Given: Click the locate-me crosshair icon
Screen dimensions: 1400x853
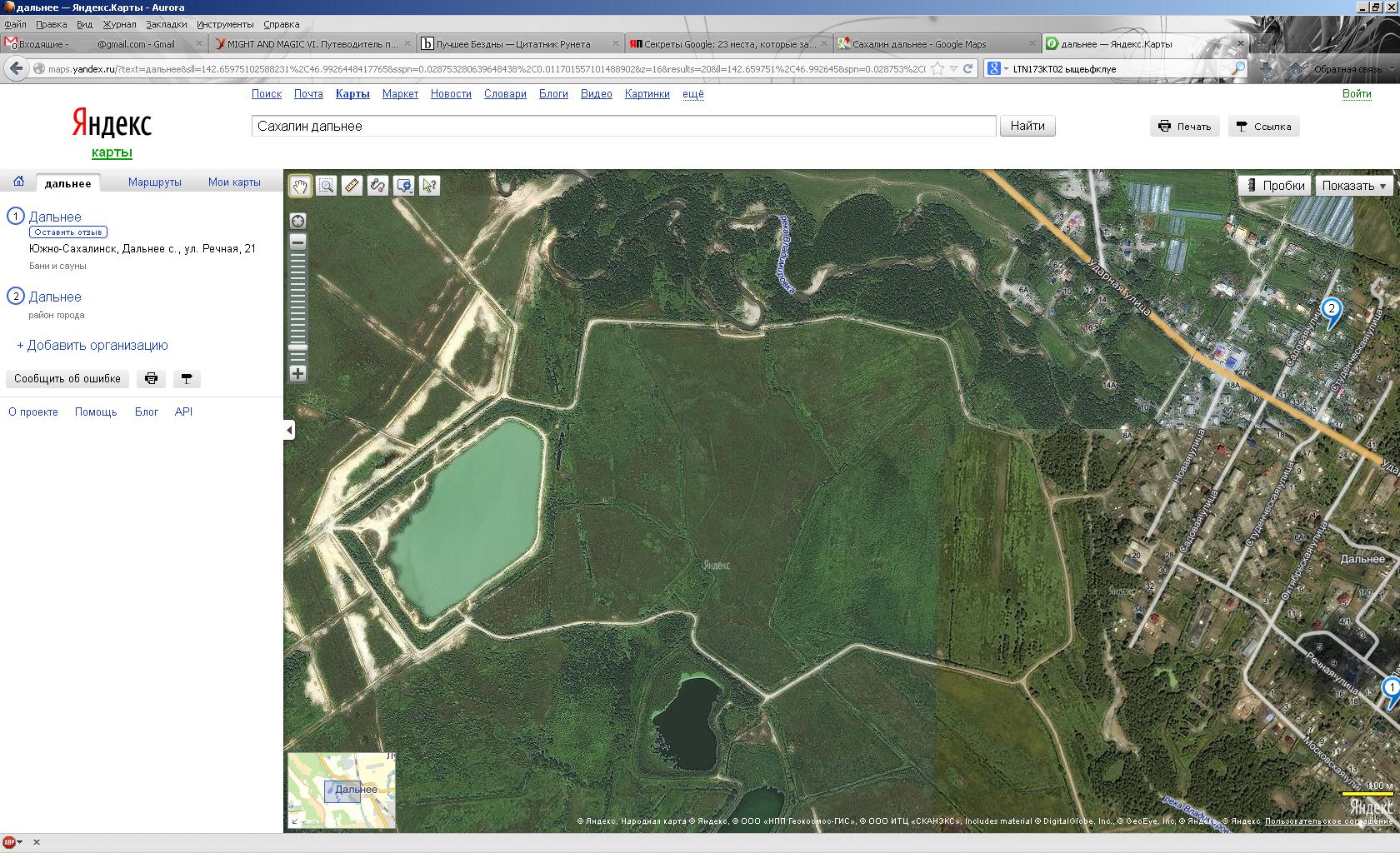Looking at the screenshot, I should [x=297, y=221].
